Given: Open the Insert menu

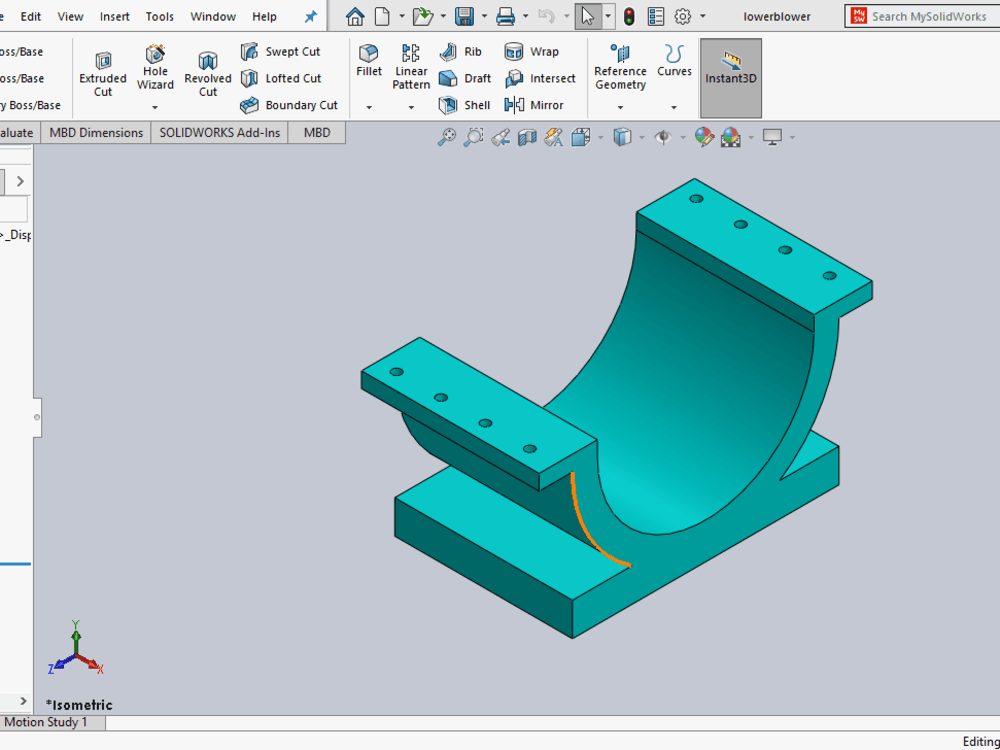Looking at the screenshot, I should click(x=115, y=17).
